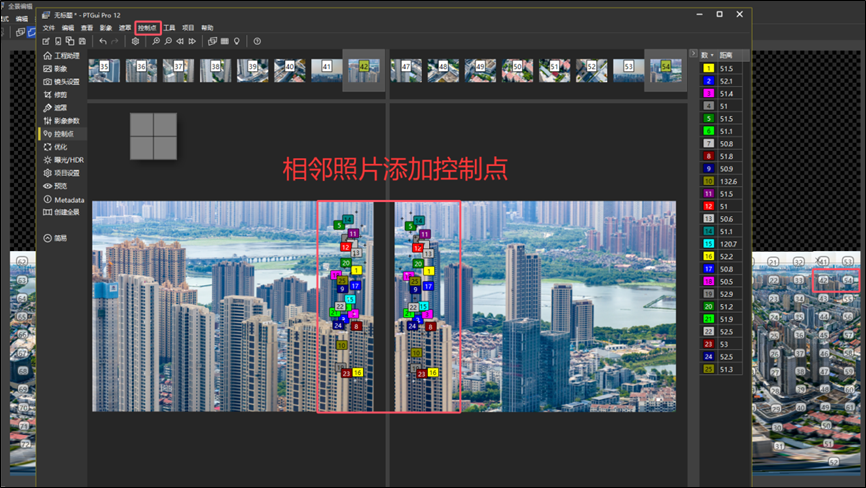Screen dimensions: 866x488
Task: Open the 查看 View menu
Action: tap(87, 28)
